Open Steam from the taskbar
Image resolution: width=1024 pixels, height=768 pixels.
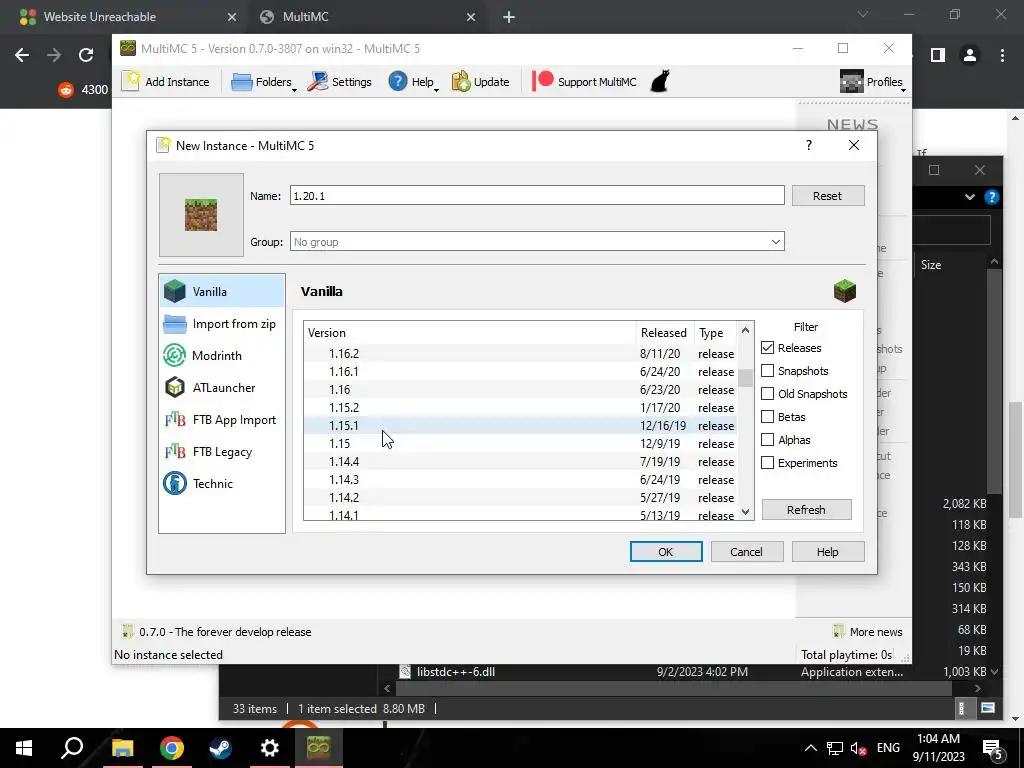pyautogui.click(x=220, y=748)
